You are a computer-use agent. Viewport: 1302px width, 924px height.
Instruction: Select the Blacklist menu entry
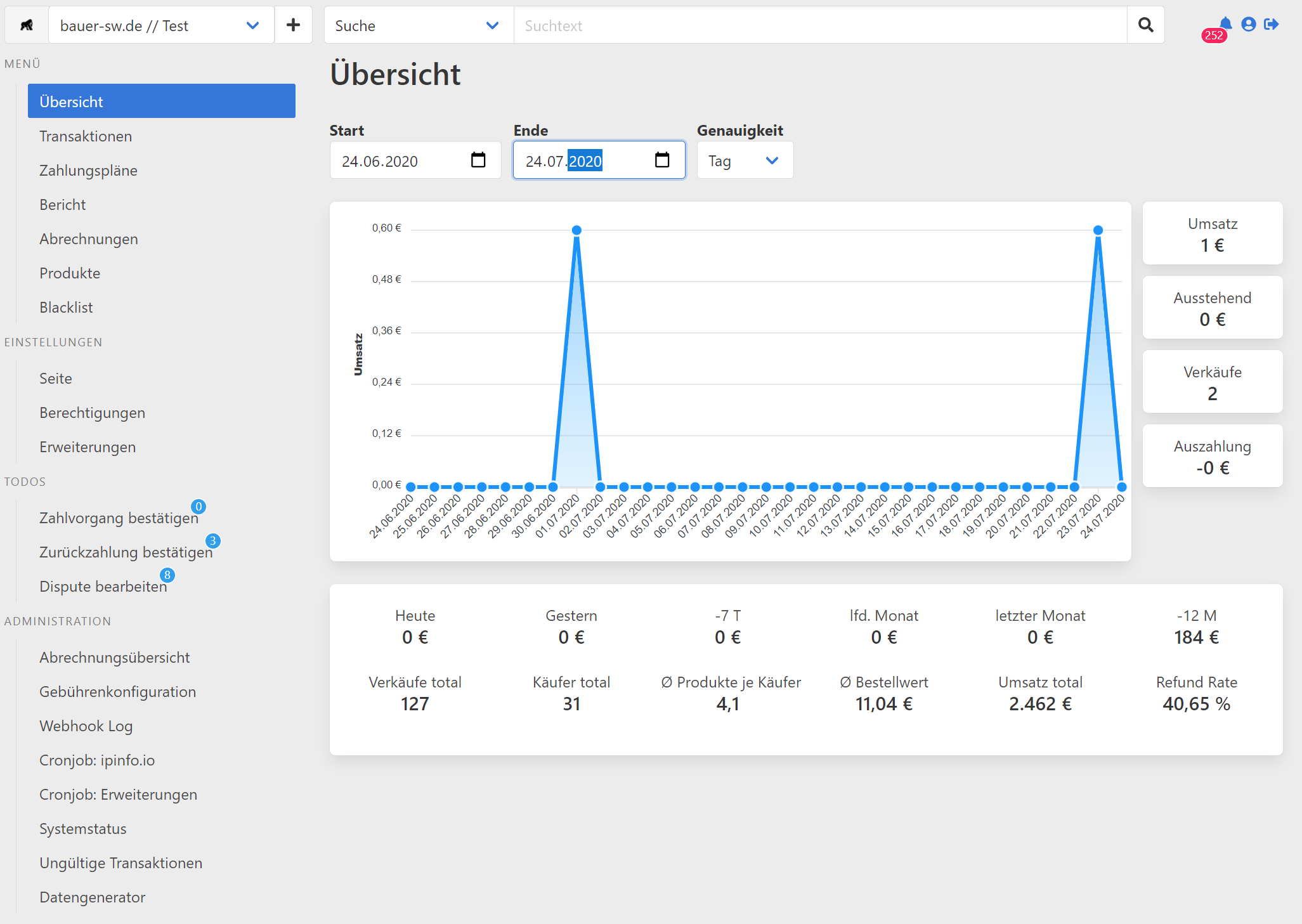66,308
